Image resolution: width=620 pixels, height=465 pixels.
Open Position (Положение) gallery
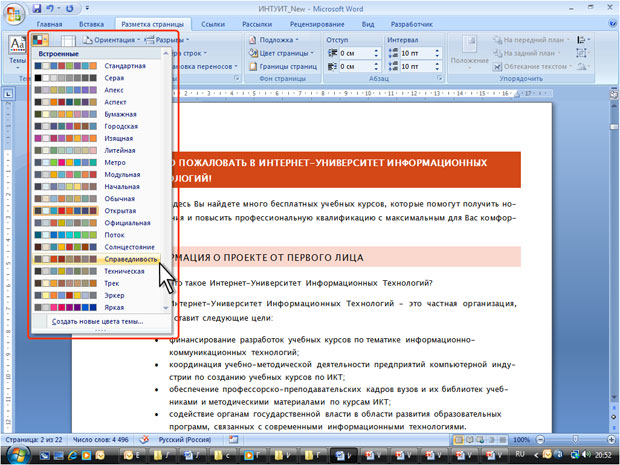(x=470, y=53)
